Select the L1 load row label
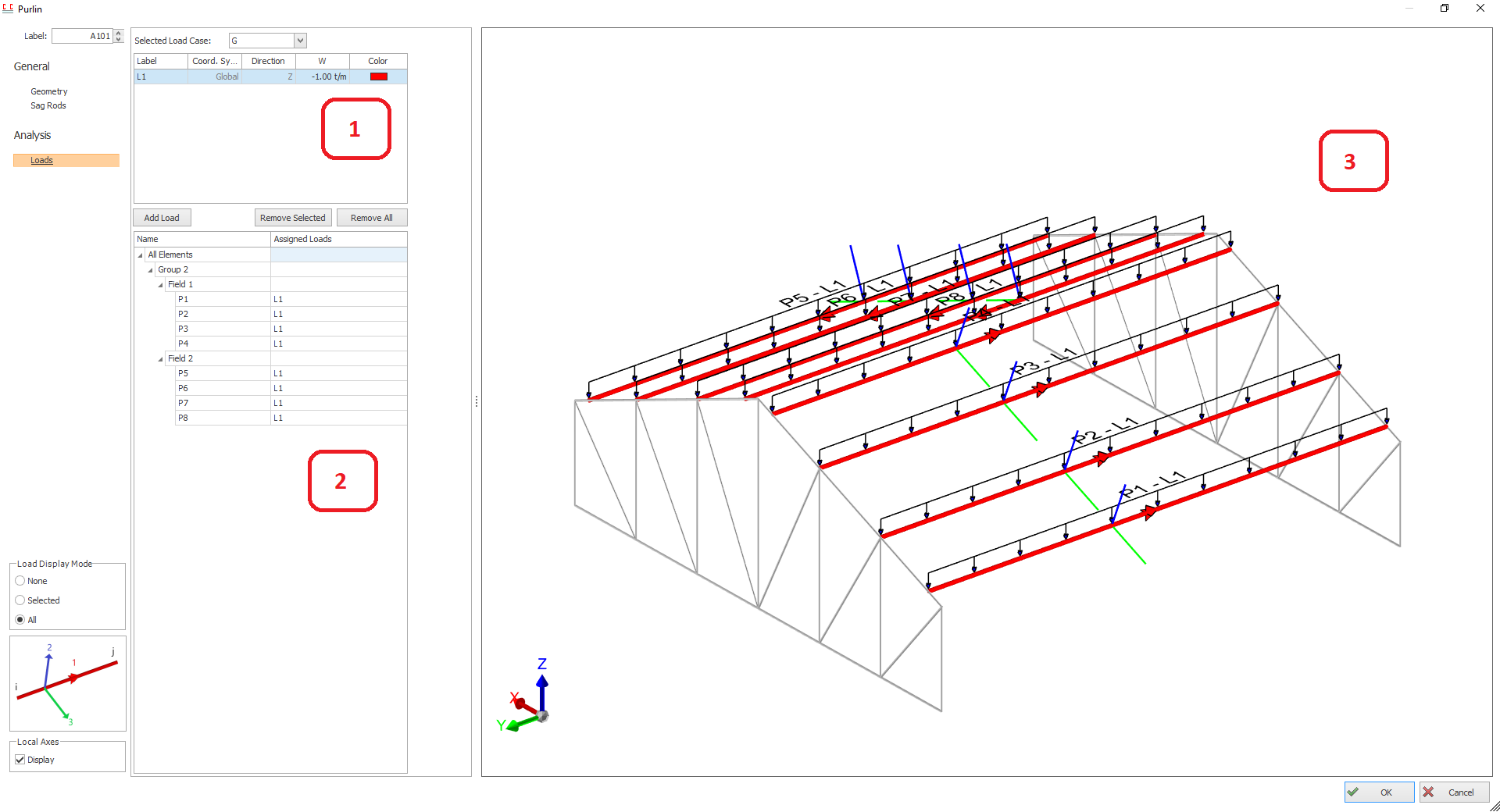Image resolution: width=1500 pixels, height=812 pixels. click(161, 77)
